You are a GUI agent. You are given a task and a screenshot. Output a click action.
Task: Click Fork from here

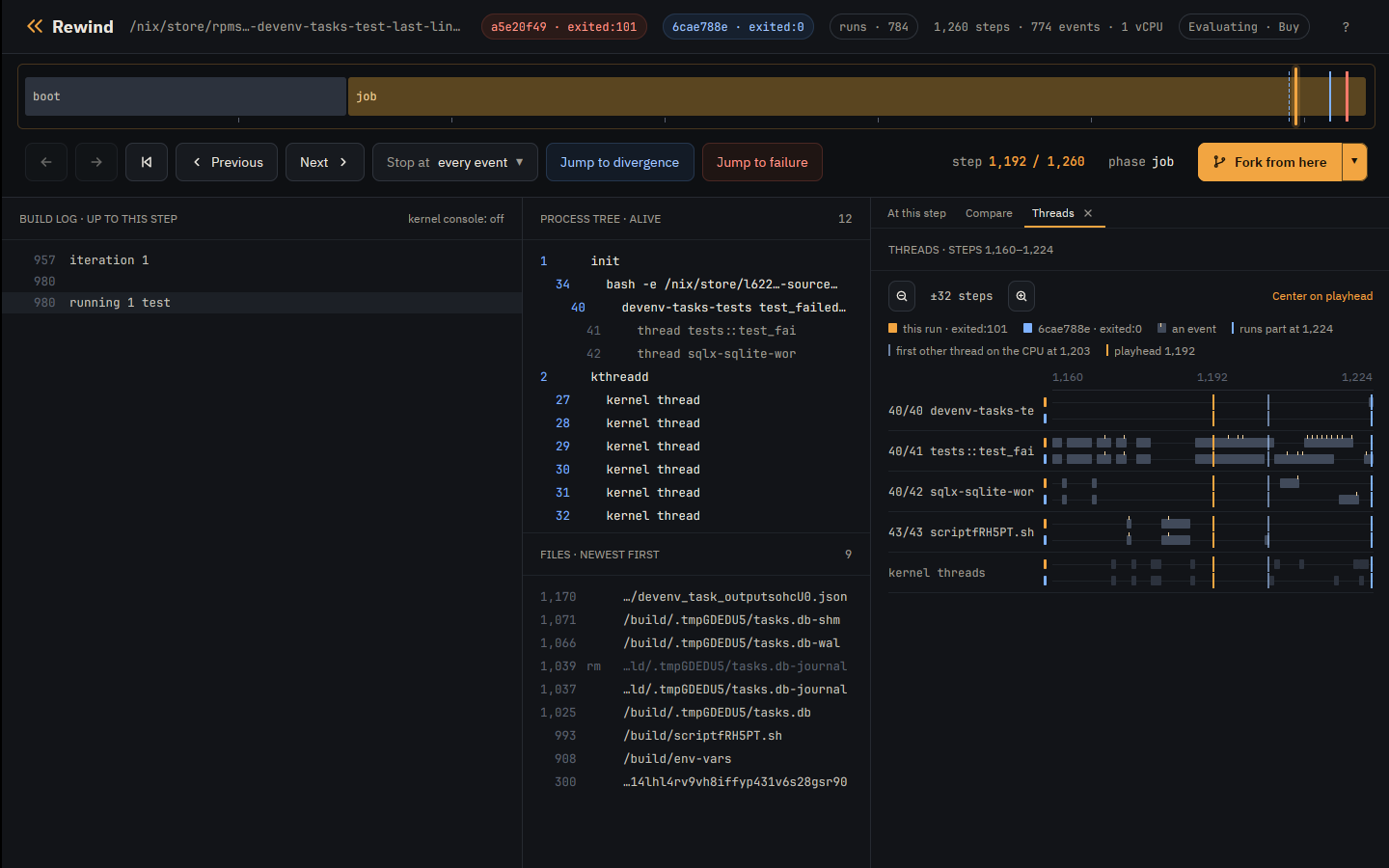[1270, 162]
